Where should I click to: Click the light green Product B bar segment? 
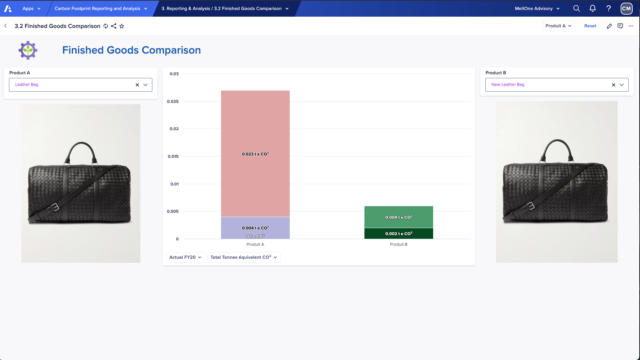click(399, 217)
